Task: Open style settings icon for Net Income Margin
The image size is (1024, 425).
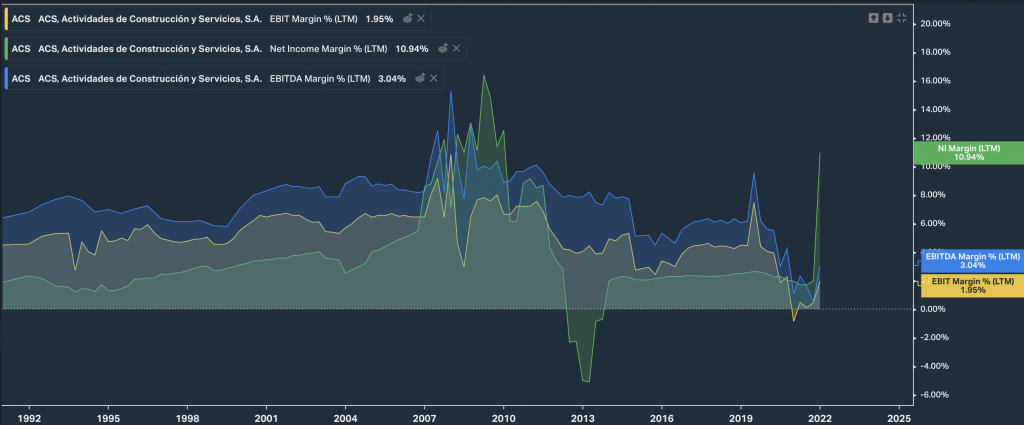Action: pos(442,48)
